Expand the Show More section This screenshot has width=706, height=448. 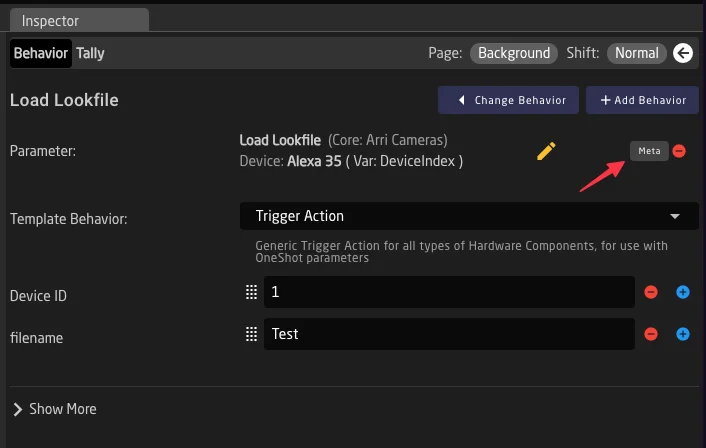54,409
